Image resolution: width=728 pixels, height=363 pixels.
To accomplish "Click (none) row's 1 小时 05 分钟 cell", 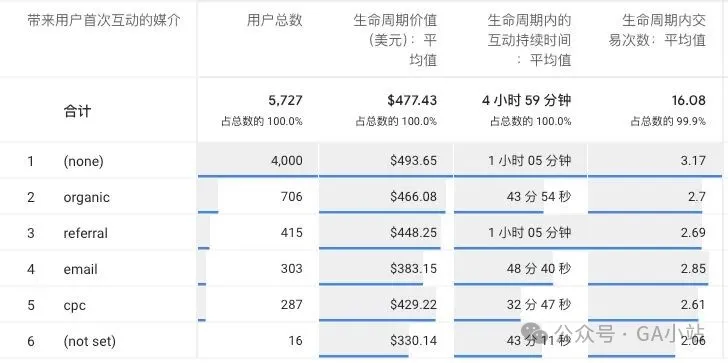I will (529, 161).
